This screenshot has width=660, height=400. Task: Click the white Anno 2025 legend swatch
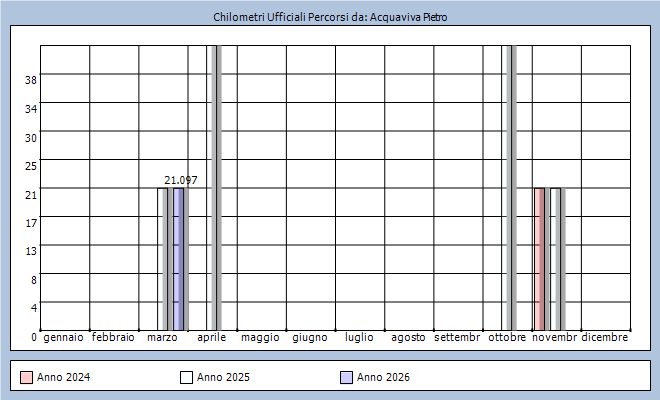[186, 377]
